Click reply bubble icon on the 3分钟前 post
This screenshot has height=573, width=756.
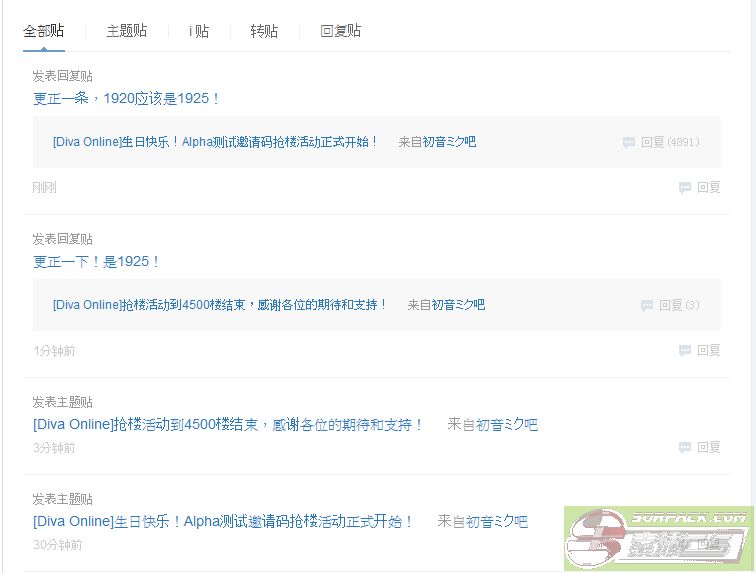point(685,447)
